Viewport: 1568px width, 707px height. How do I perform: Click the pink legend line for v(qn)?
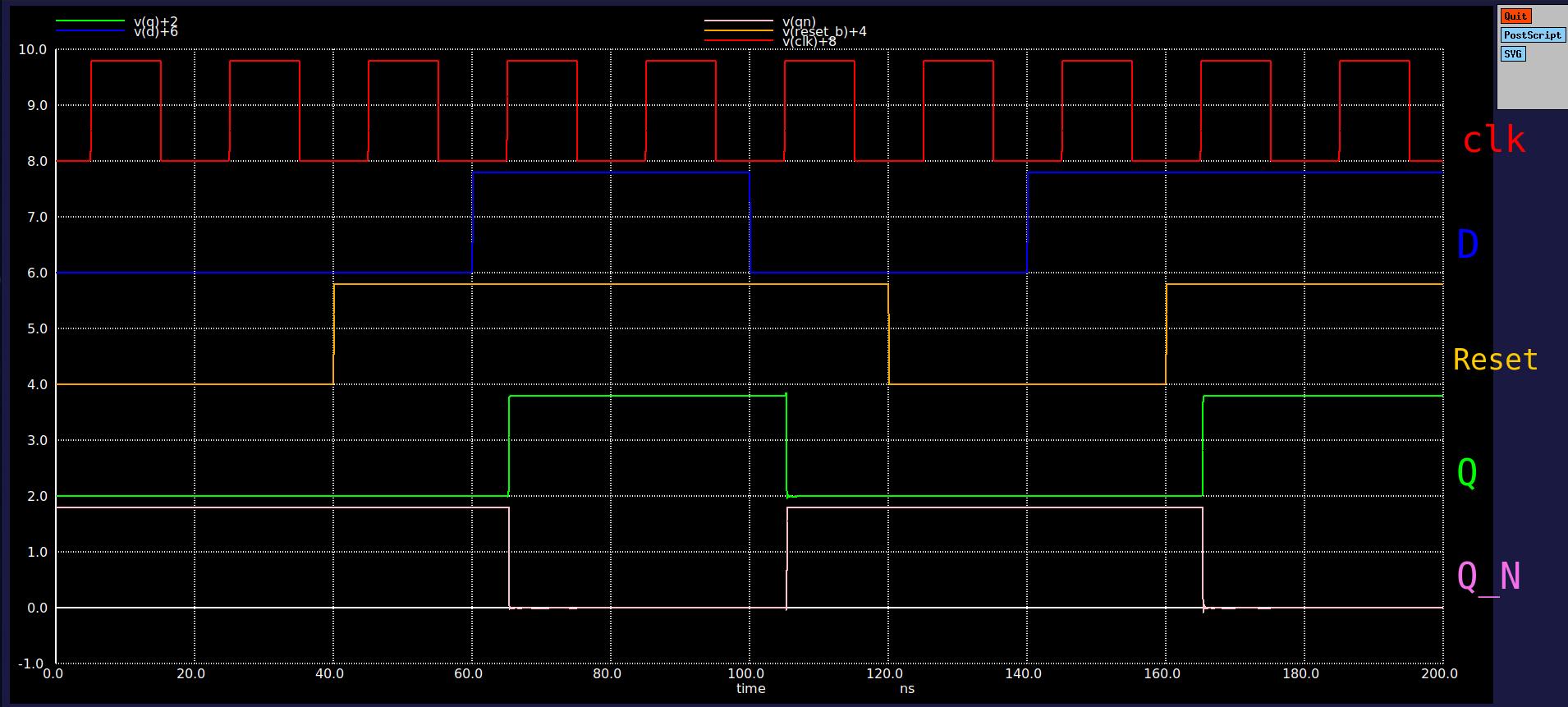click(x=738, y=21)
